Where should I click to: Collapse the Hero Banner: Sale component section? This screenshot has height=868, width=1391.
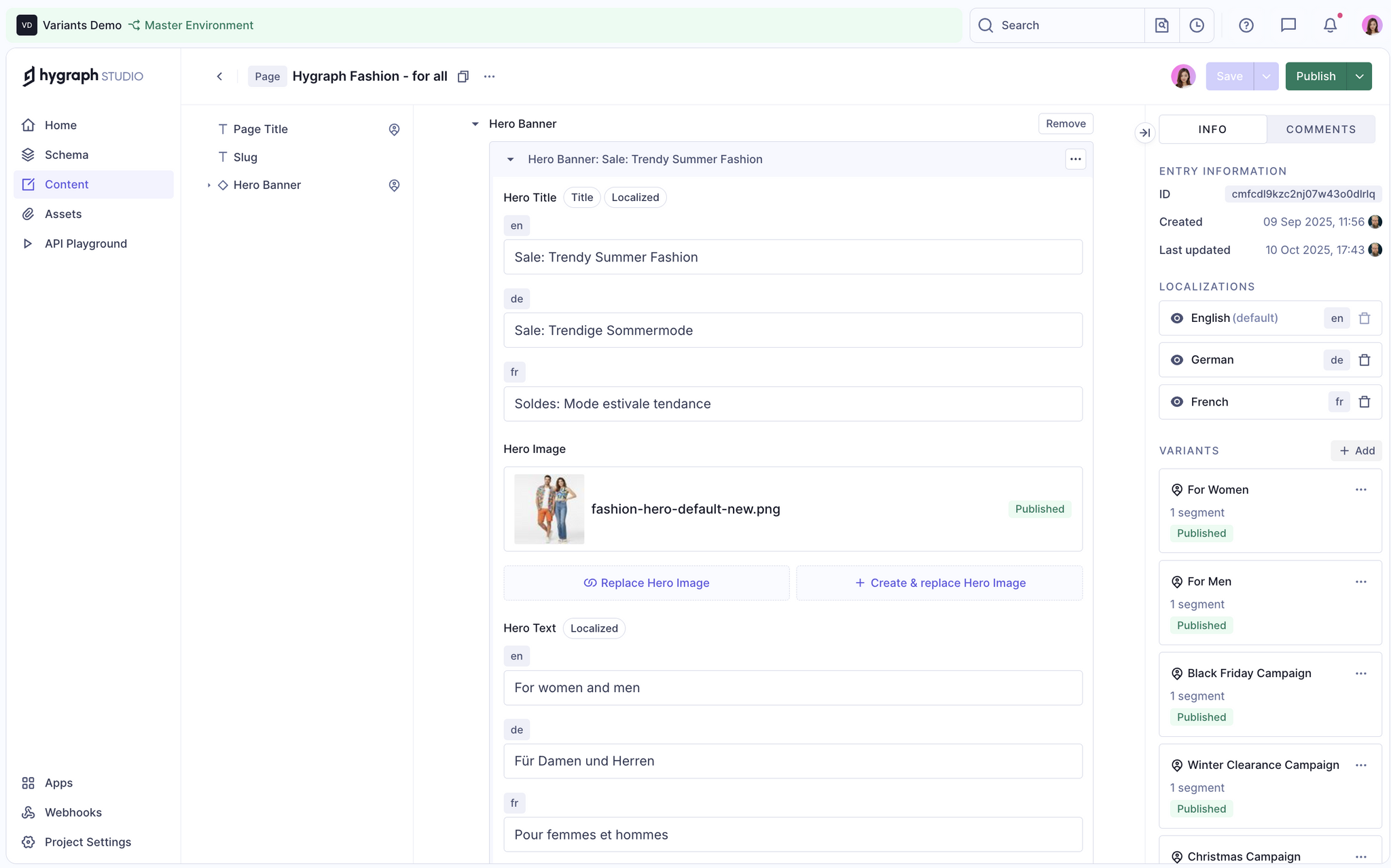(x=510, y=159)
